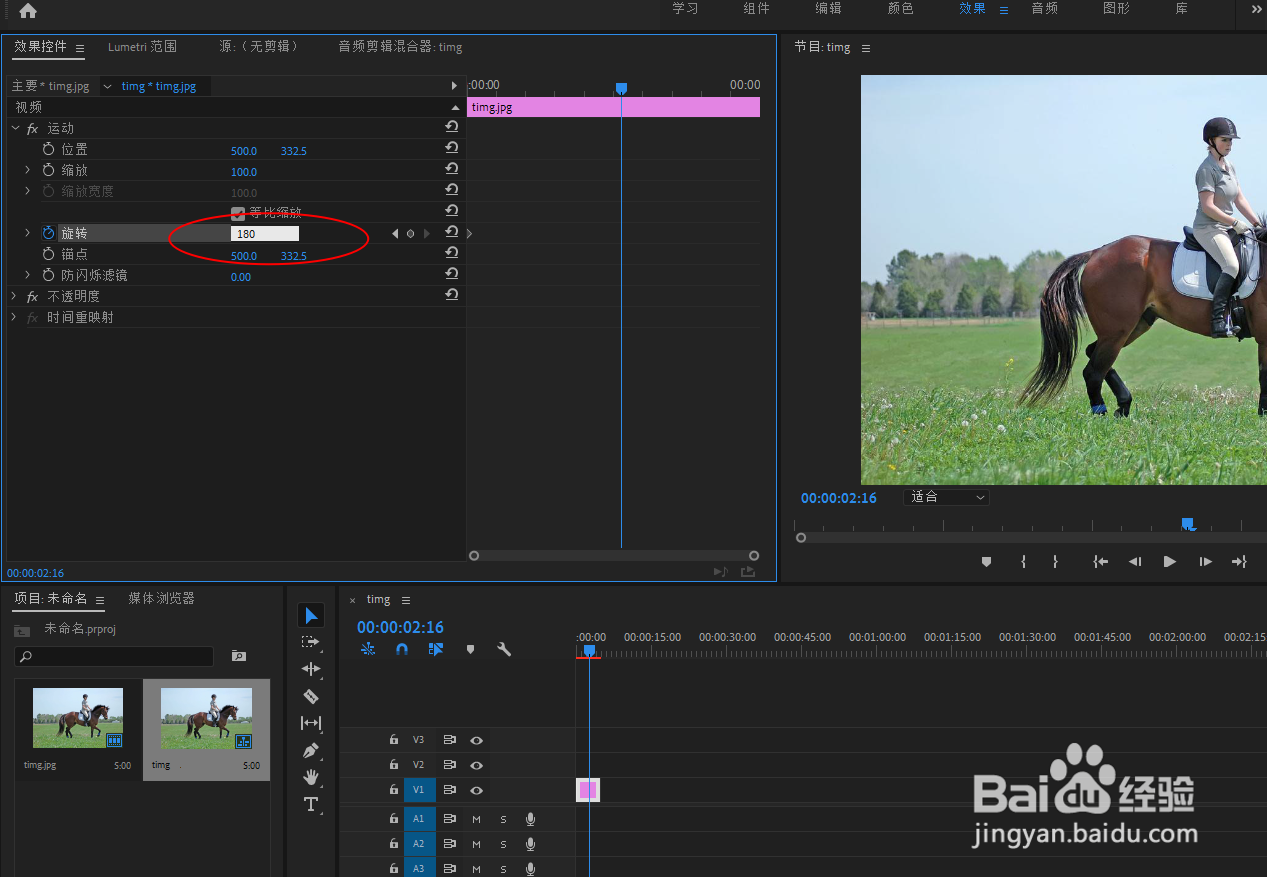The image size is (1267, 877).
Task: Go to previous keyframe for 旋转
Action: [395, 233]
